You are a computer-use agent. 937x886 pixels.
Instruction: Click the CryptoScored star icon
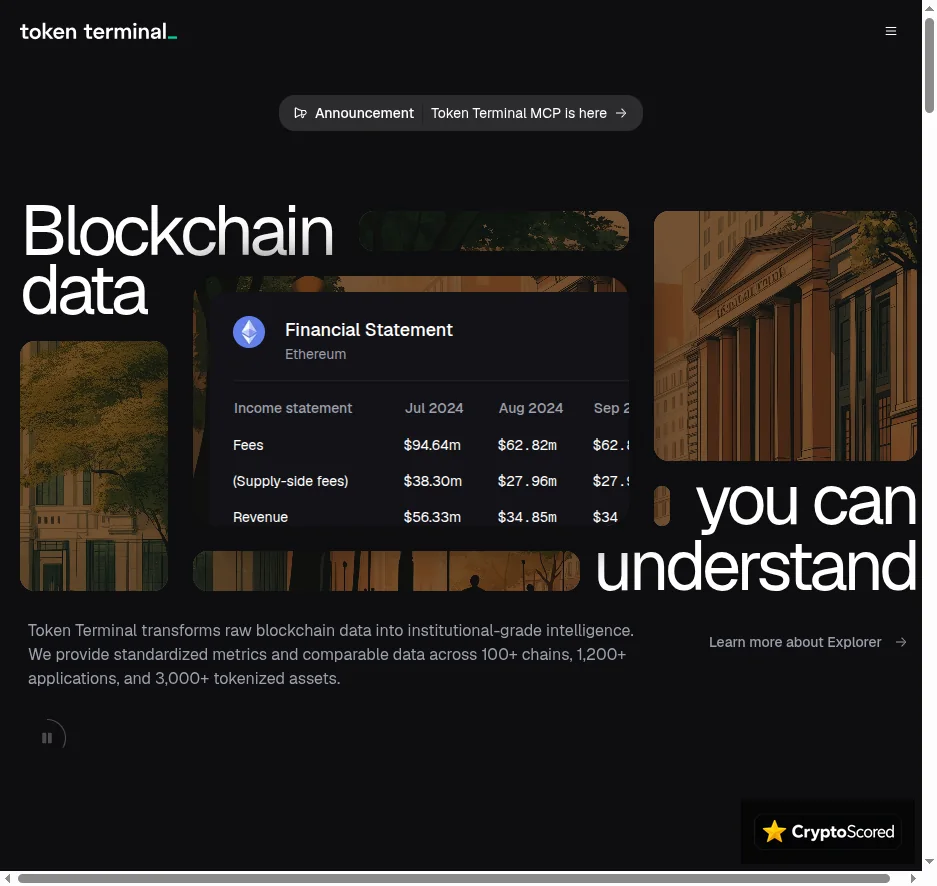(x=774, y=831)
